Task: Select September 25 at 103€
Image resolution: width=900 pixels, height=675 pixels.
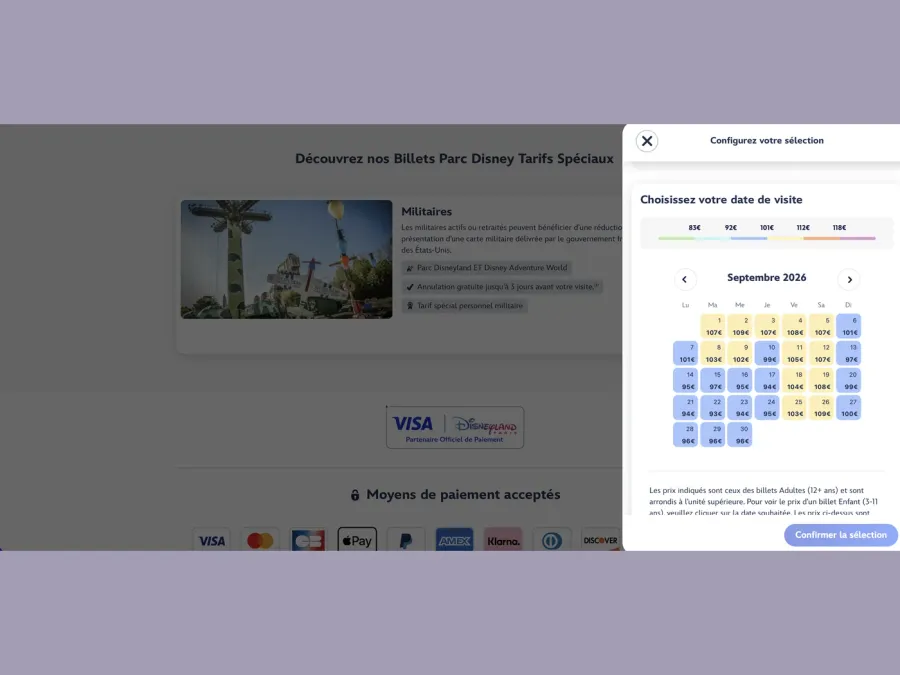Action: coord(794,408)
